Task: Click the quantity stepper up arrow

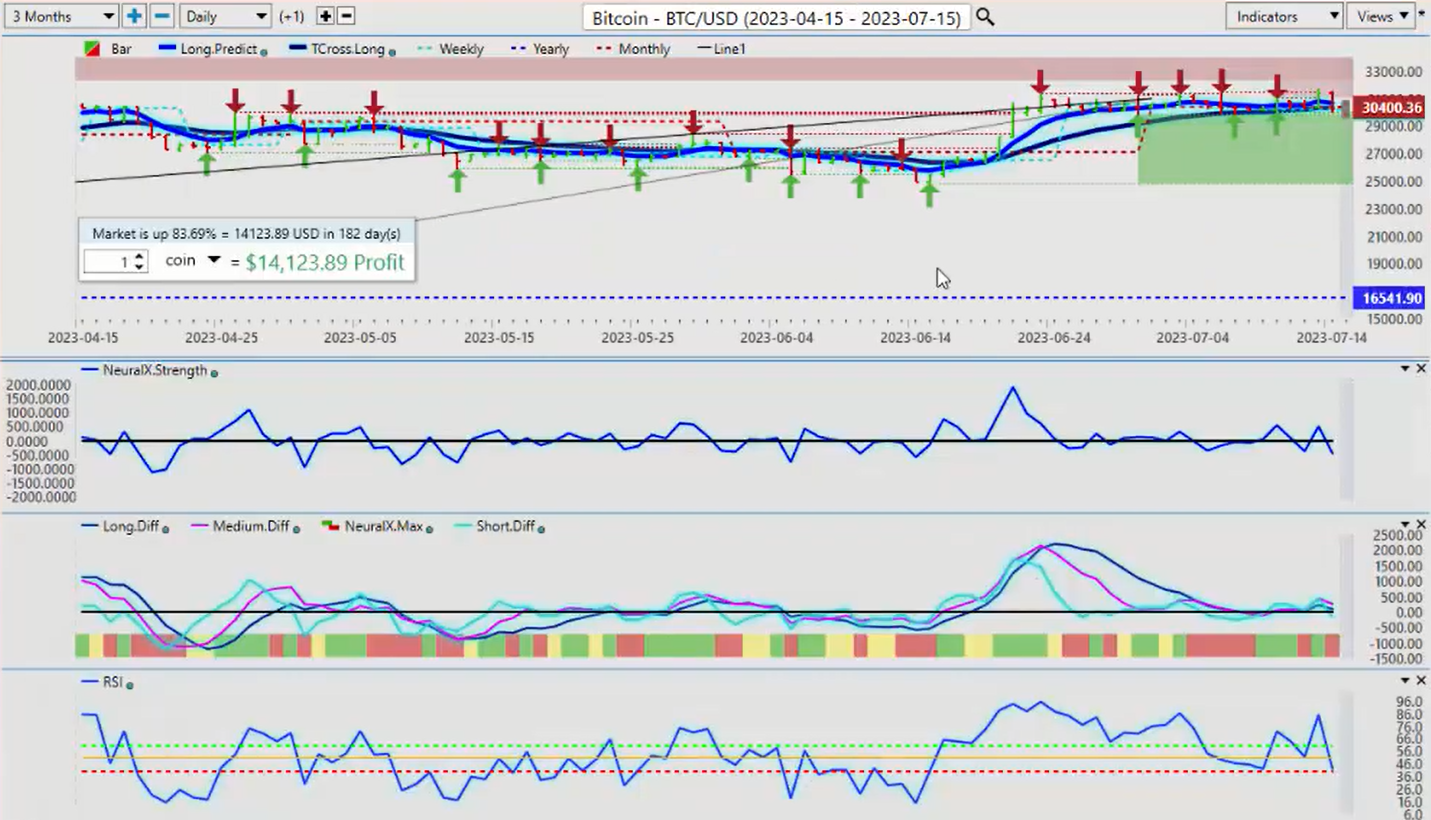Action: pos(139,256)
